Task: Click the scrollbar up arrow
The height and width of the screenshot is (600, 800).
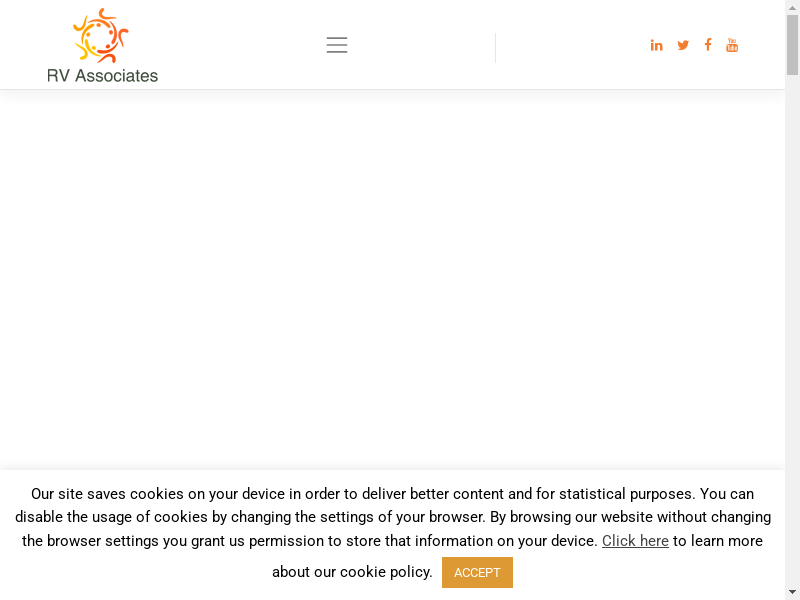Action: 792,7
